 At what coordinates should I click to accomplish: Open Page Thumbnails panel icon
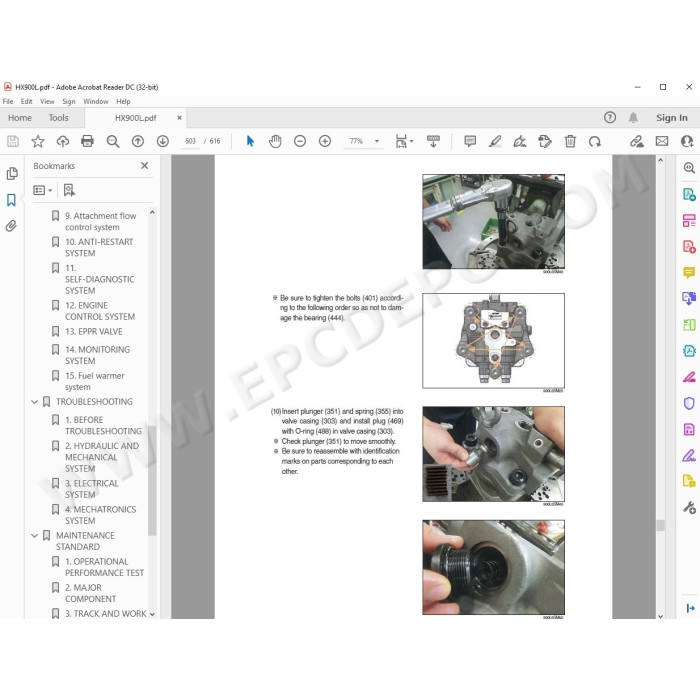click(12, 173)
